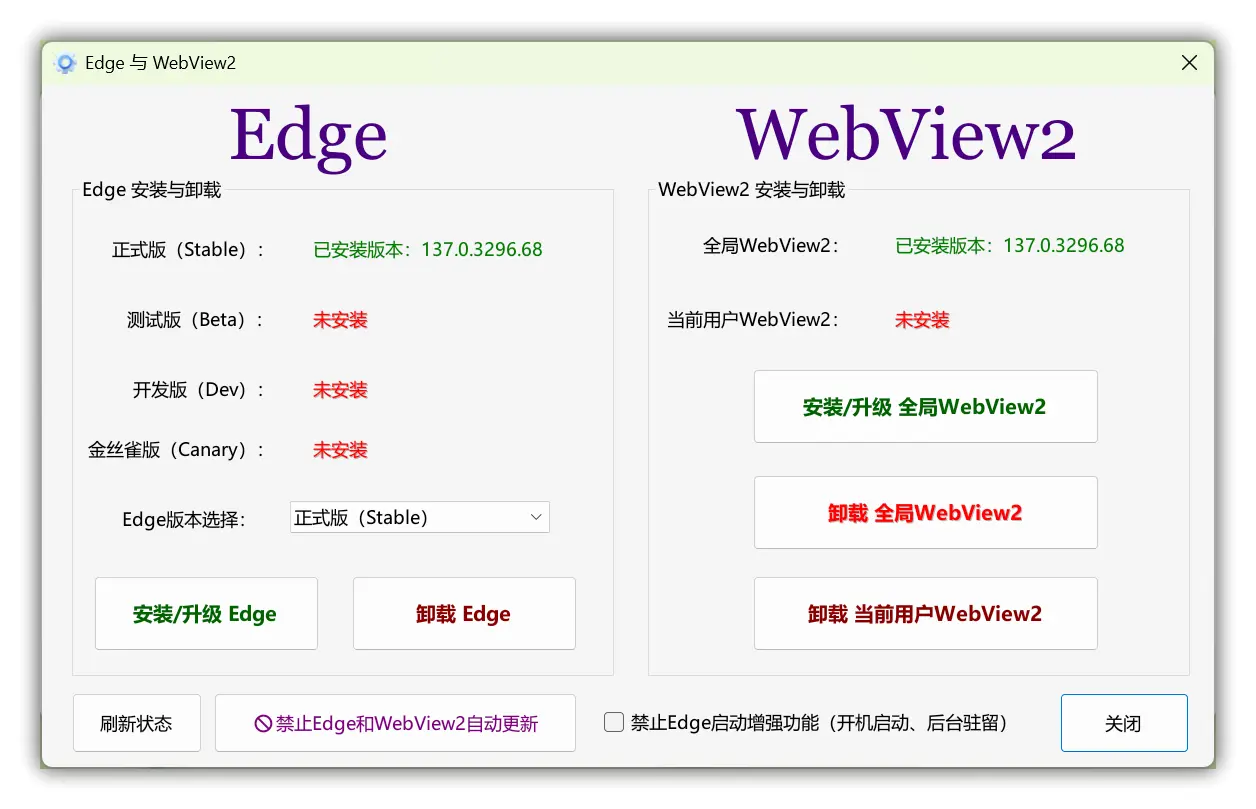Click the installed version text for 全局WebView2

[1010, 246]
